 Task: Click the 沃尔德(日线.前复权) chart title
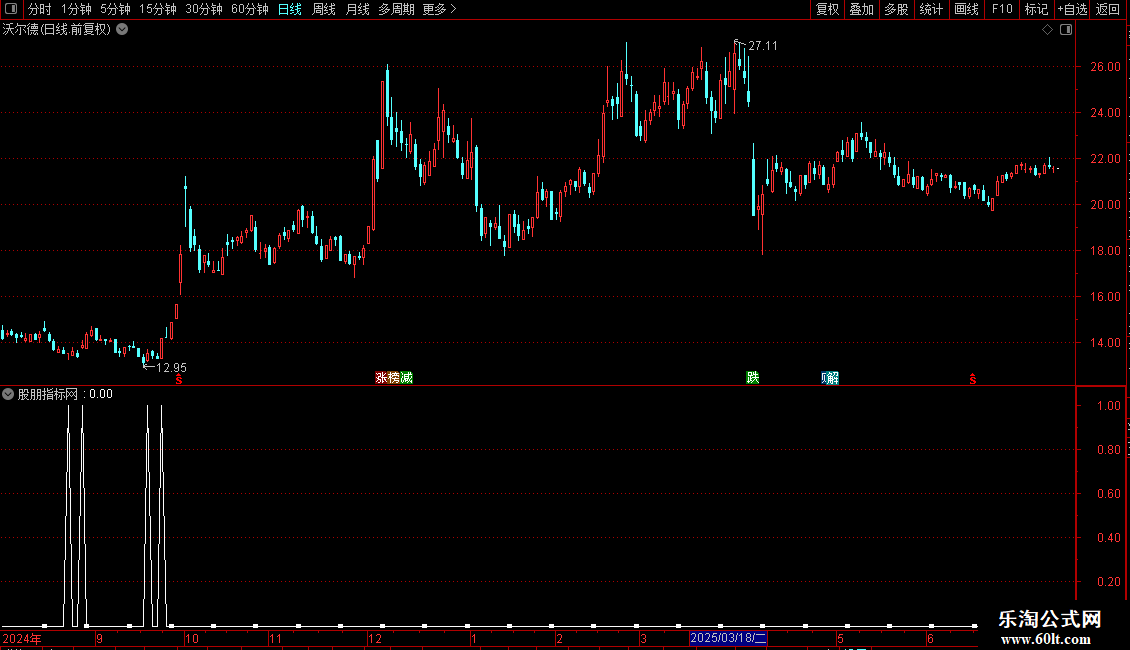(57, 30)
